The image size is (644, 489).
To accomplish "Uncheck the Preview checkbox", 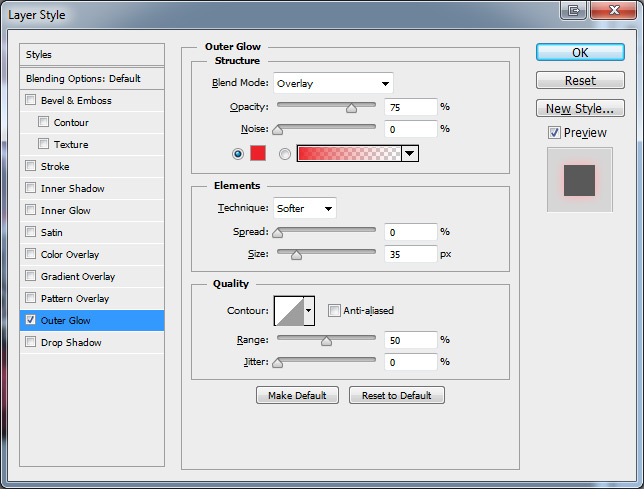I will [x=554, y=133].
